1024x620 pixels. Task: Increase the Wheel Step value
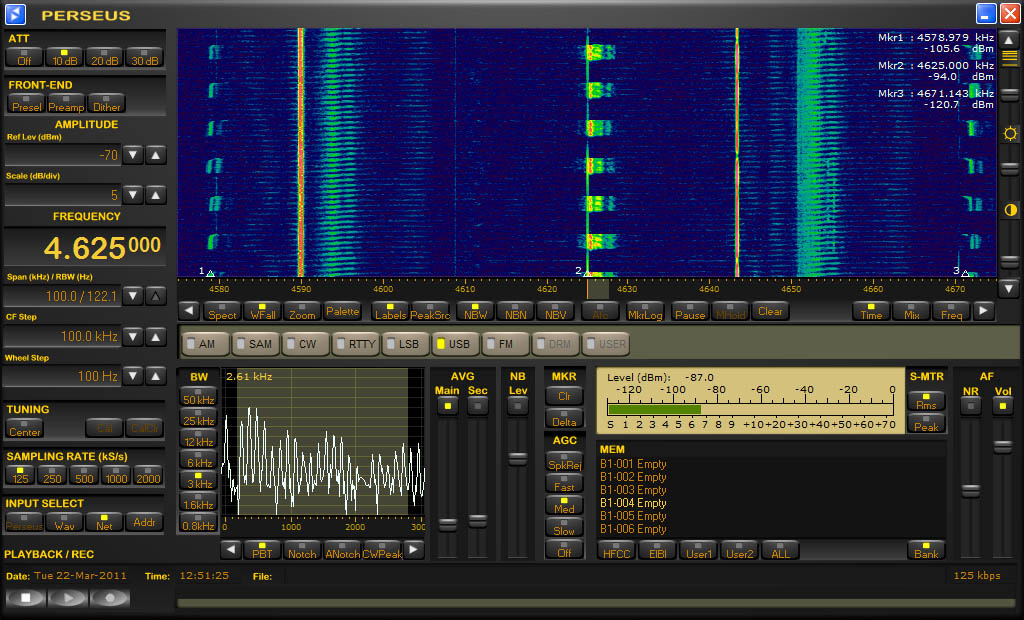tap(155, 376)
